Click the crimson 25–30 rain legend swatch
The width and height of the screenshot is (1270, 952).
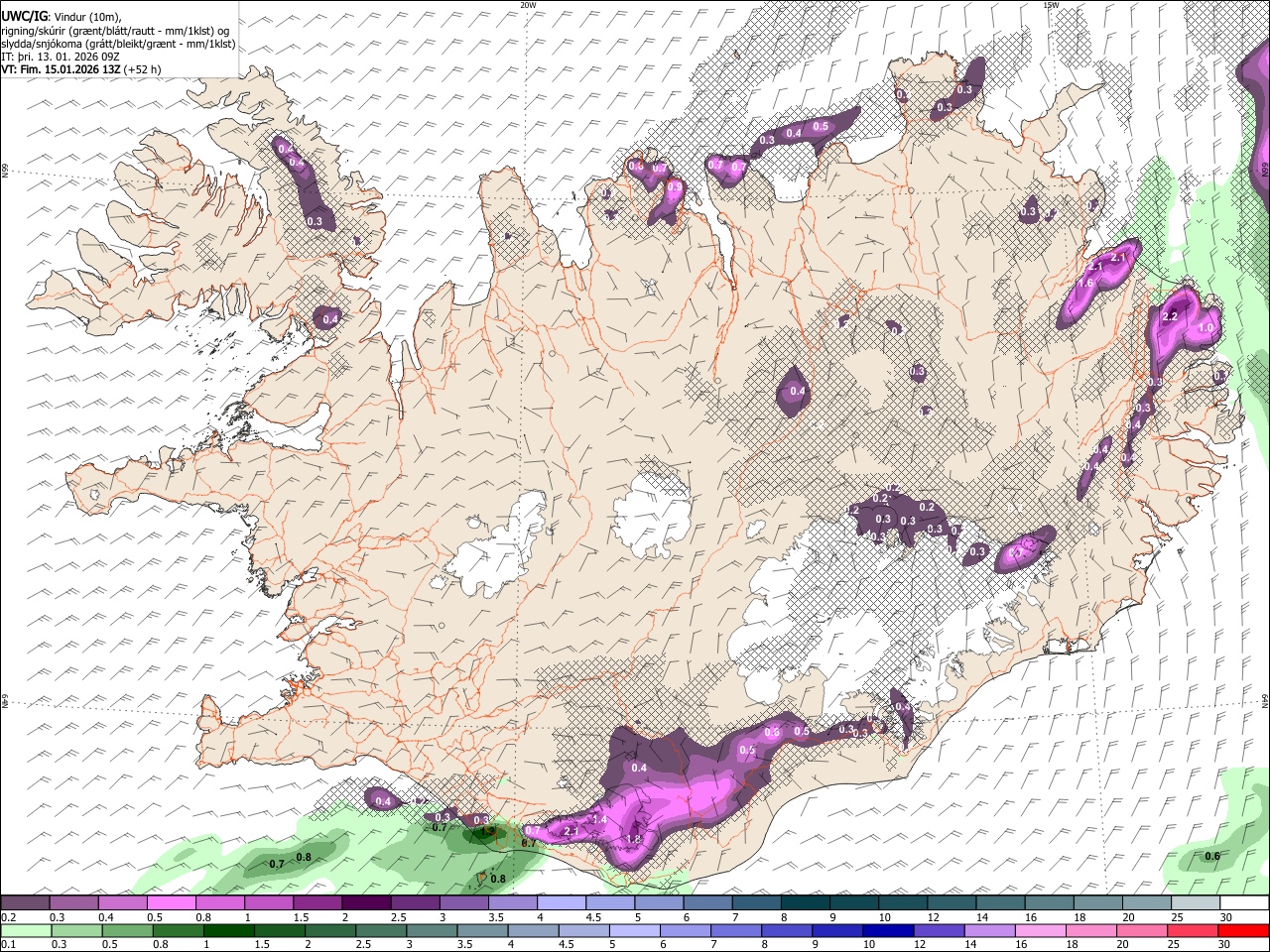[1194, 930]
